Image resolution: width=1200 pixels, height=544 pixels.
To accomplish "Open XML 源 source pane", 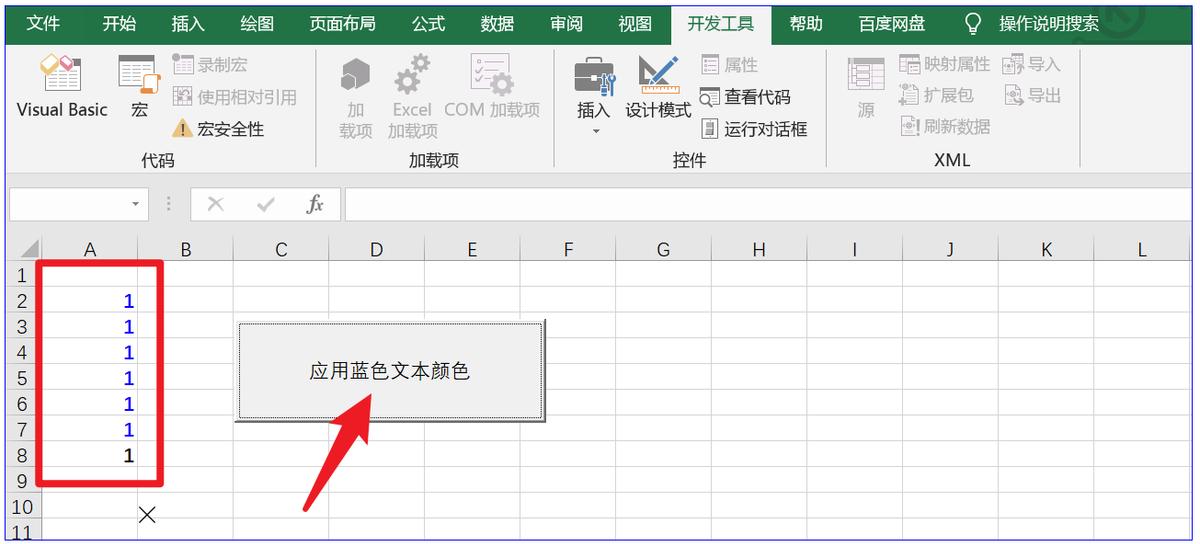I will click(x=866, y=87).
